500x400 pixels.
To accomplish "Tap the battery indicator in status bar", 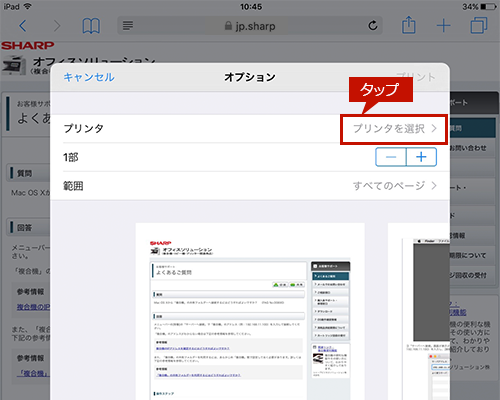I will pos(489,7).
